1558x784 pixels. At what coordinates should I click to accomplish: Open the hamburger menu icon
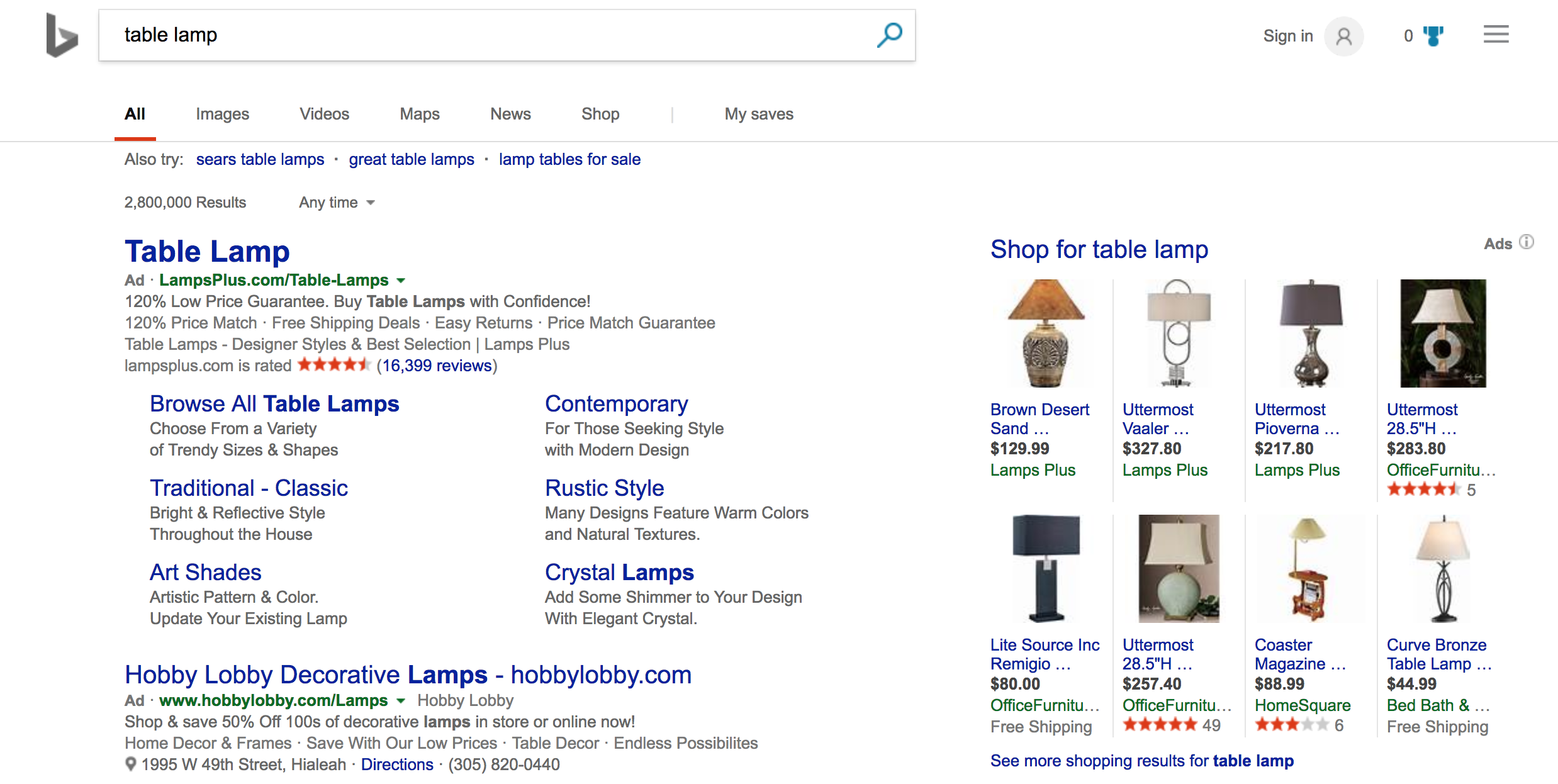click(1496, 34)
